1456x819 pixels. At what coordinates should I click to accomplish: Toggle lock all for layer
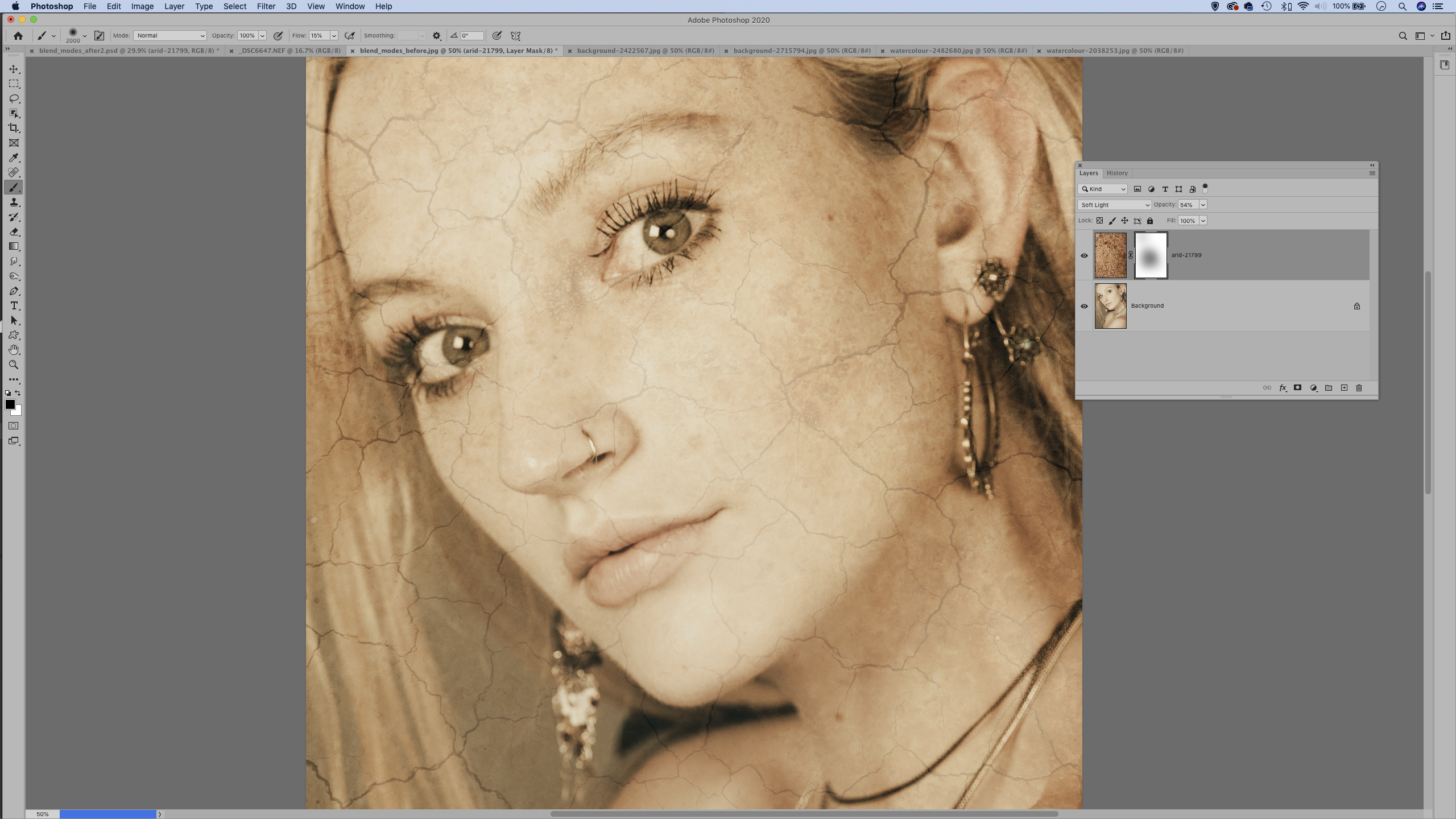point(1149,221)
